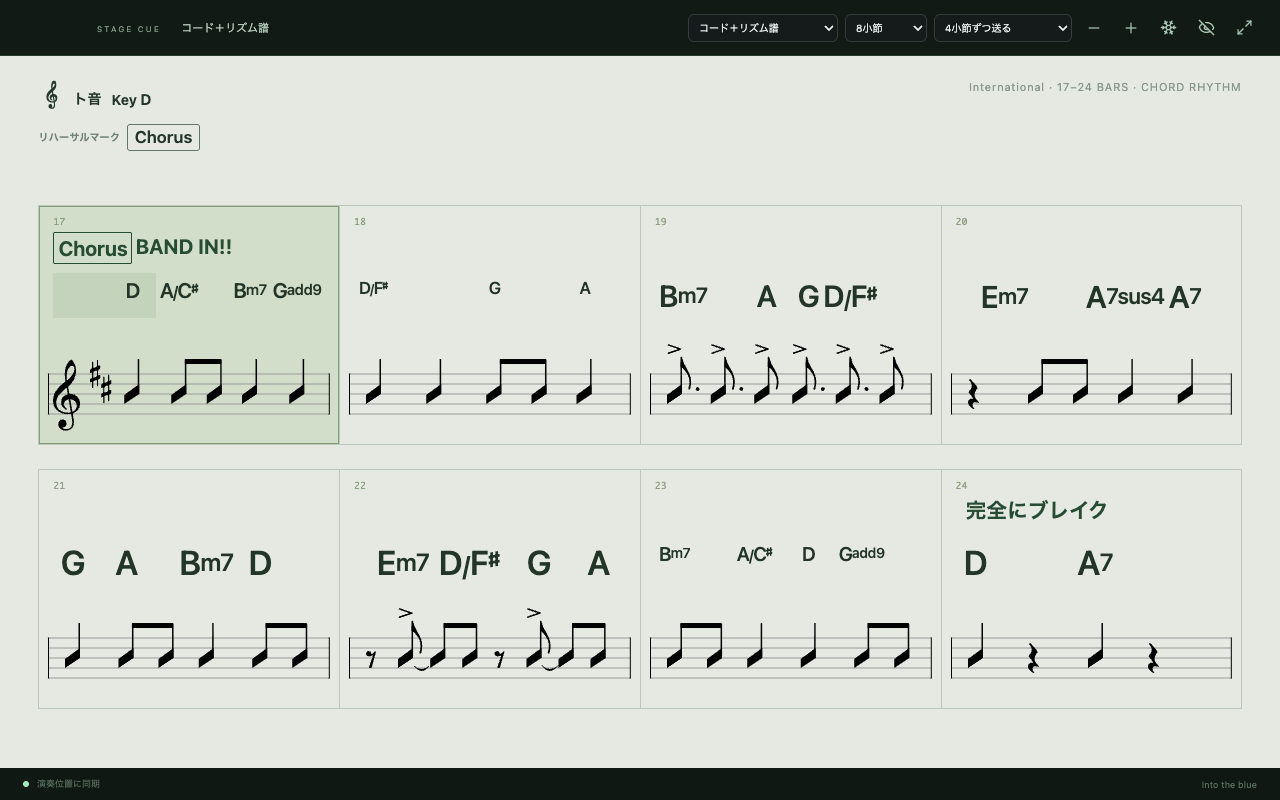Click the Chorus rehearsal mark button
The image size is (1280, 800).
[163, 137]
